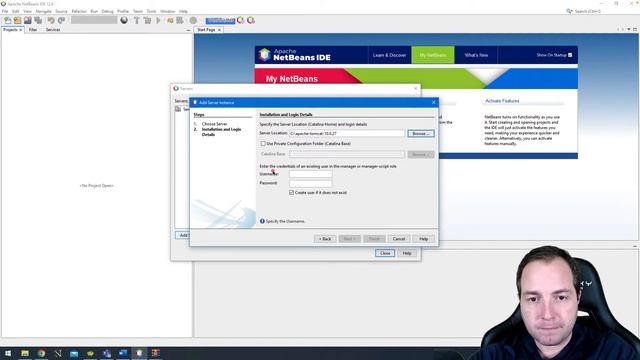Click the blue info icon beside Specify the Username
The width and height of the screenshot is (640, 360).
[262, 221]
